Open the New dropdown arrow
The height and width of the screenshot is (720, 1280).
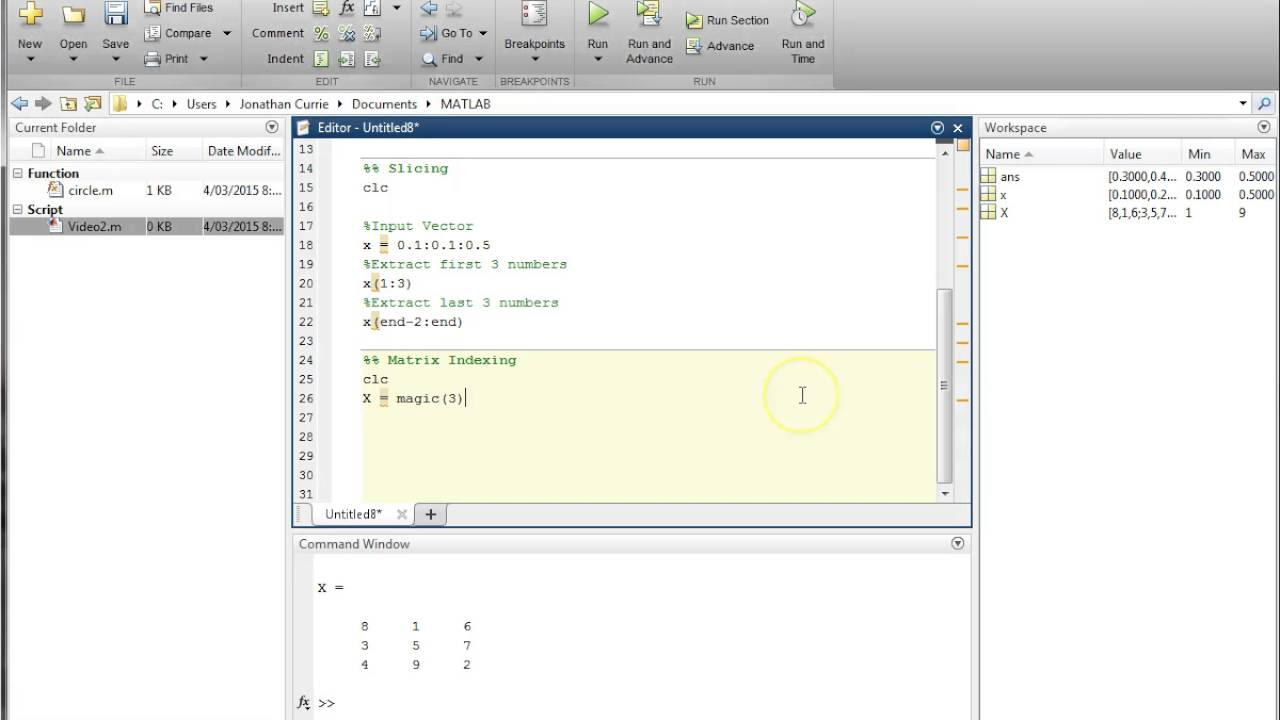30,59
